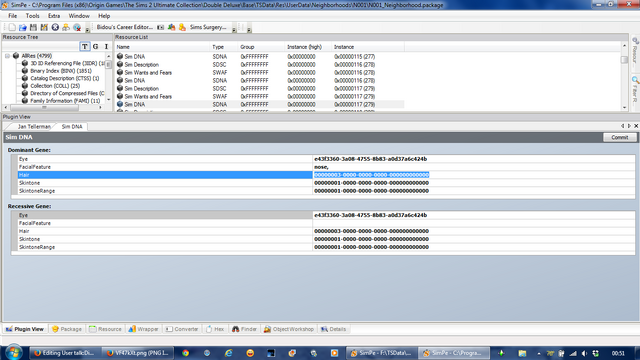Screen dimensions: 640x360
Task: Click the green and red people icon
Action: (171, 27)
